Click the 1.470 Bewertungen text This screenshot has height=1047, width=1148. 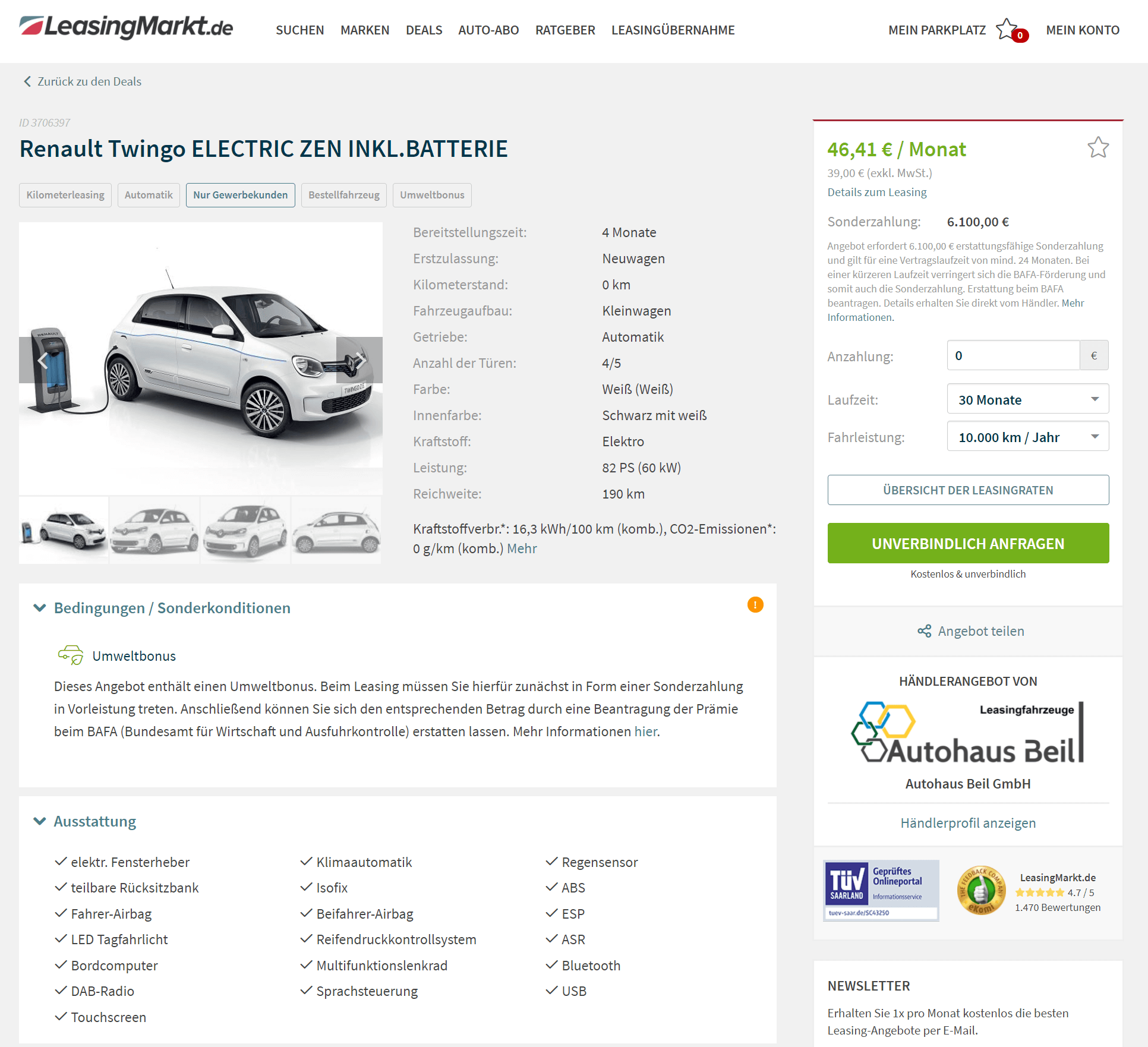tap(1057, 907)
